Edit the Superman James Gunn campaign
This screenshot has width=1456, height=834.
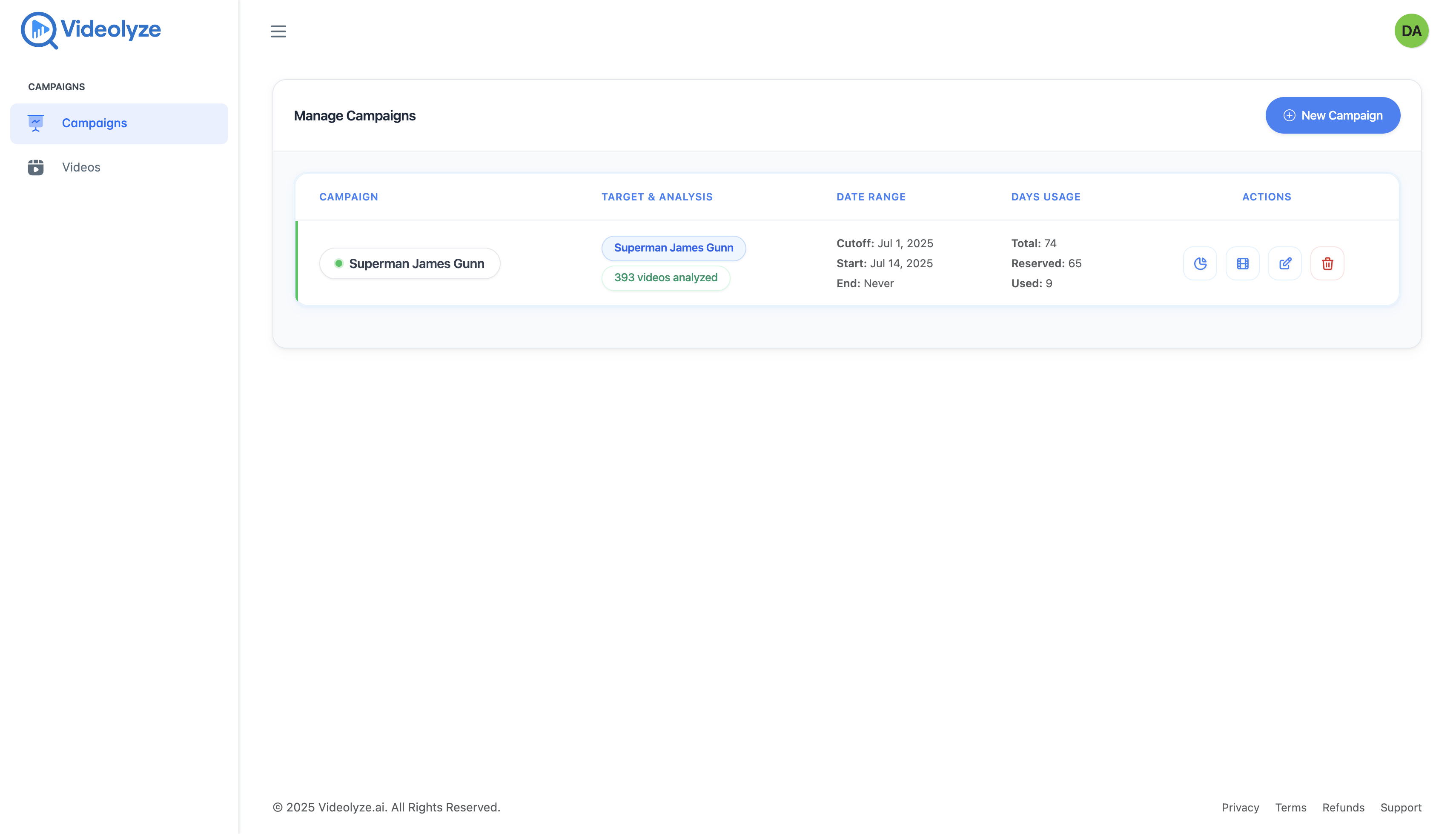coord(1285,263)
